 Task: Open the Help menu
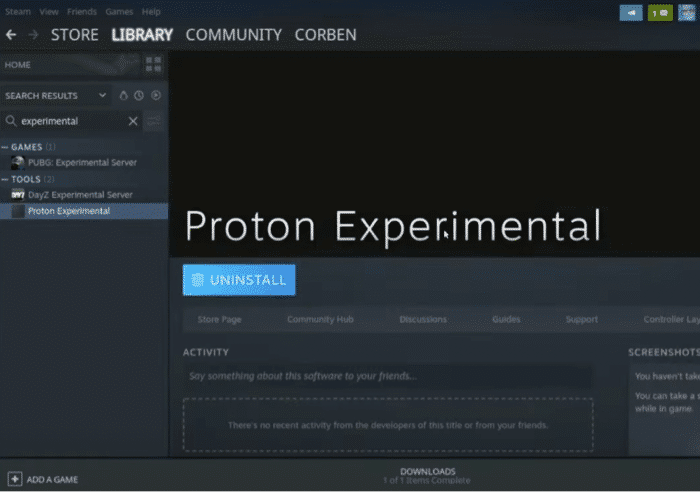[151, 12]
